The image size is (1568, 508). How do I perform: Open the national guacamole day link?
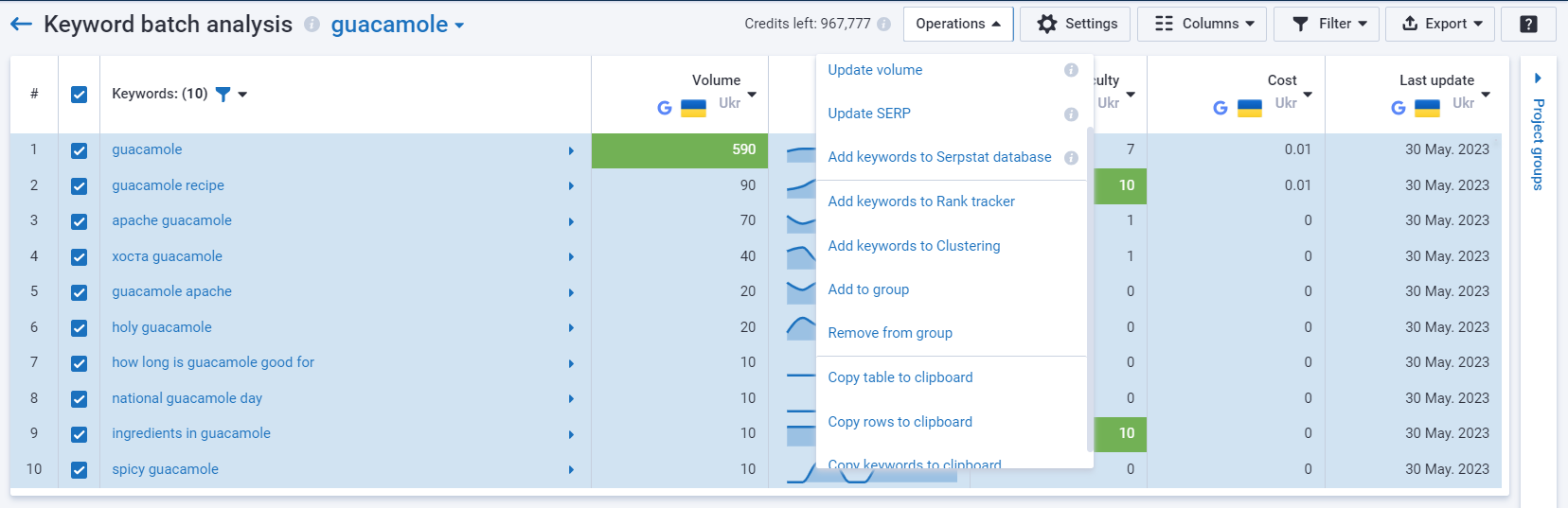187,398
